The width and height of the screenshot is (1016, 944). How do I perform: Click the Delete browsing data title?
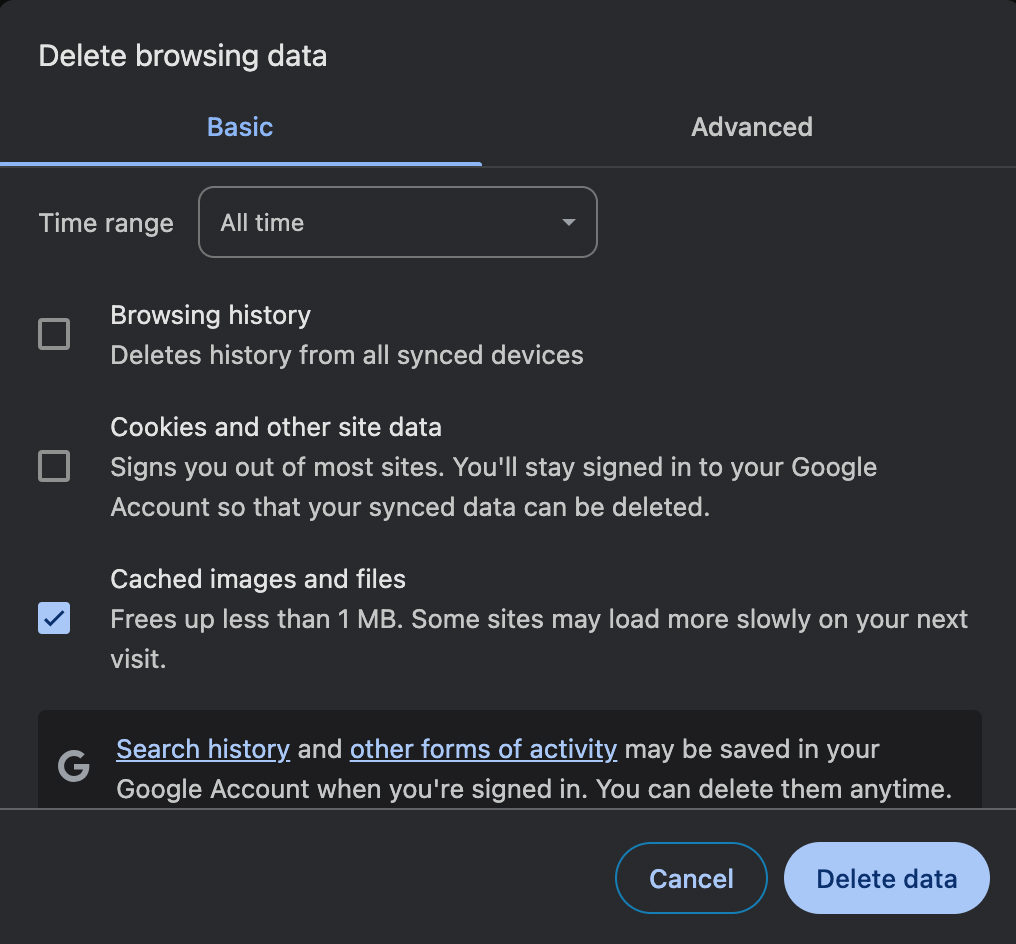click(x=183, y=56)
